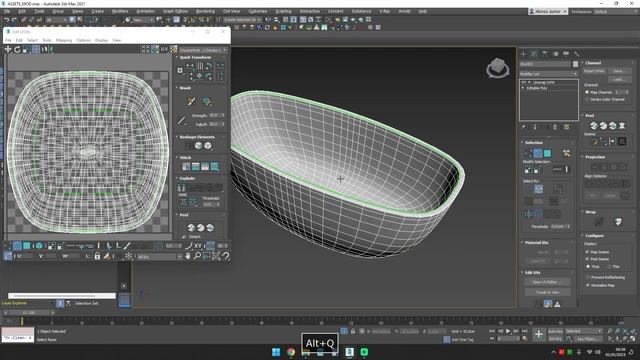The width and height of the screenshot is (640, 360).
Task: Toggle Map Seams checkbox
Action: click(587, 252)
